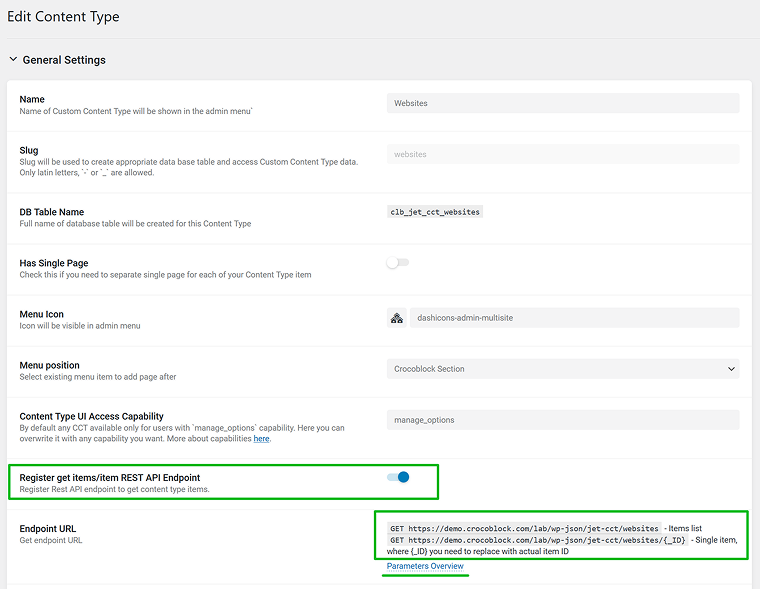Image resolution: width=760 pixels, height=589 pixels.
Task: Click the Edit Content Type title
Action: click(x=63, y=16)
